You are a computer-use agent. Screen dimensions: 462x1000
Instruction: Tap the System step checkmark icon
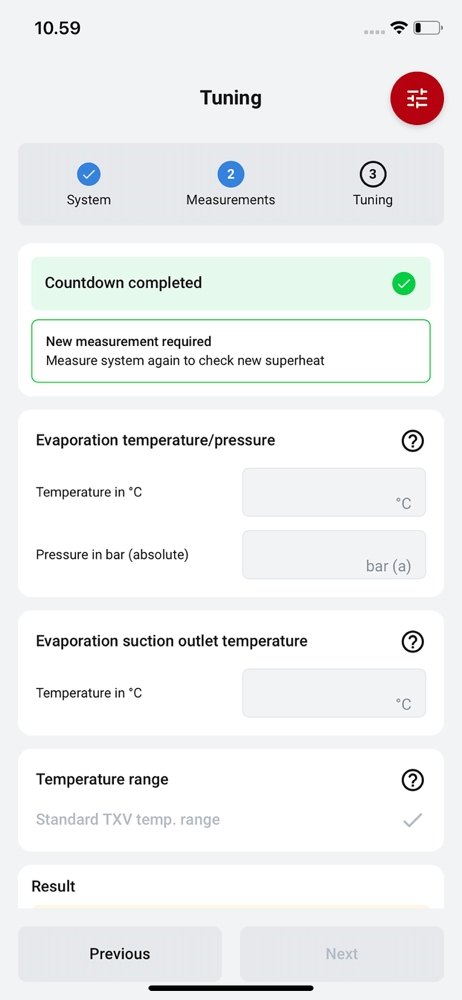pyautogui.click(x=89, y=173)
